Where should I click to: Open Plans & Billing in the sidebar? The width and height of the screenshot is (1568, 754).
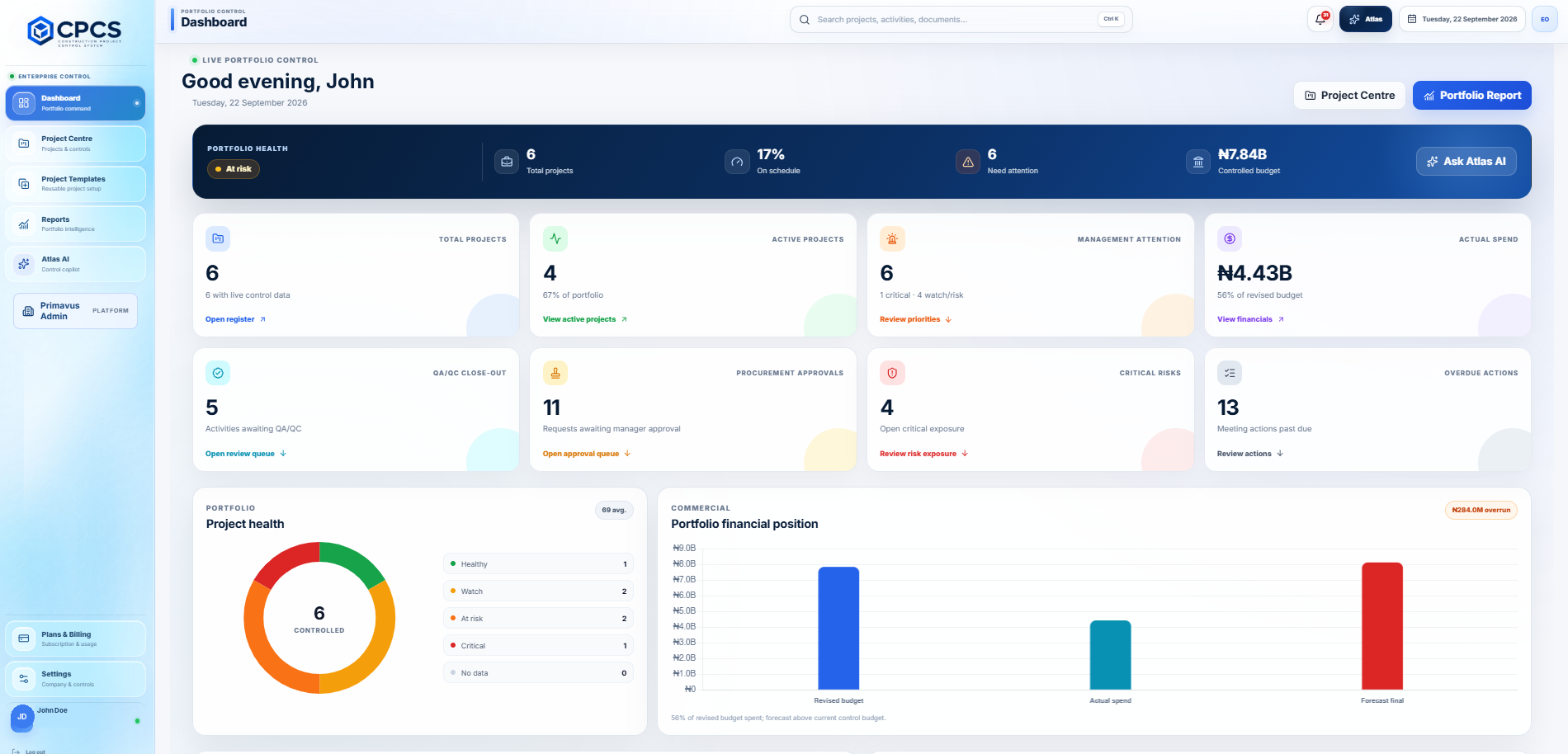[x=75, y=639]
